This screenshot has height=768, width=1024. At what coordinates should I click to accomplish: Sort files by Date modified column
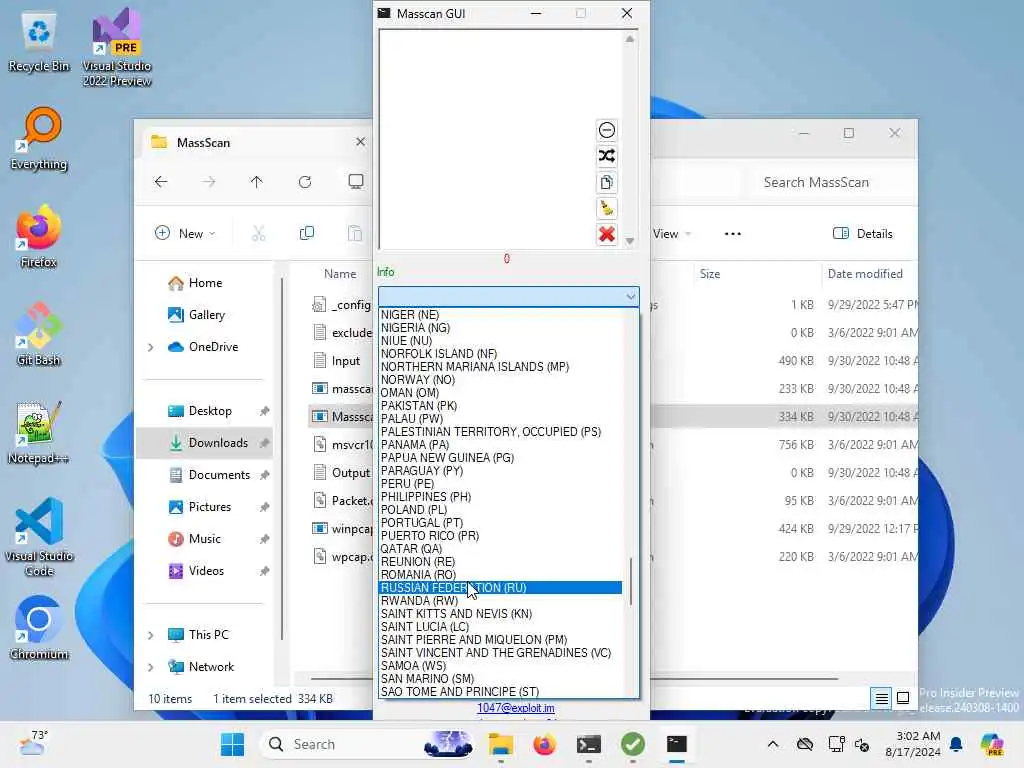click(865, 274)
